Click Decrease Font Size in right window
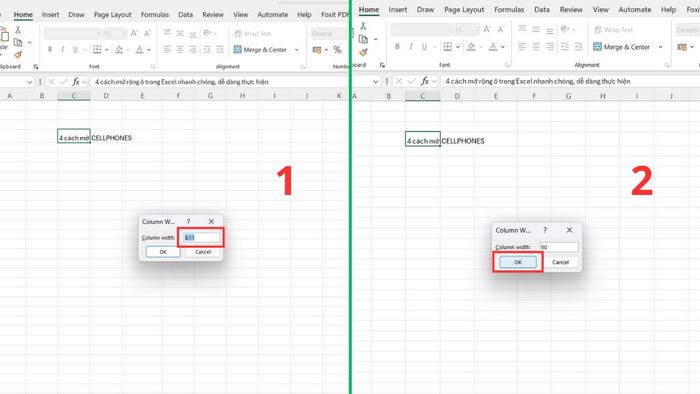 (501, 29)
